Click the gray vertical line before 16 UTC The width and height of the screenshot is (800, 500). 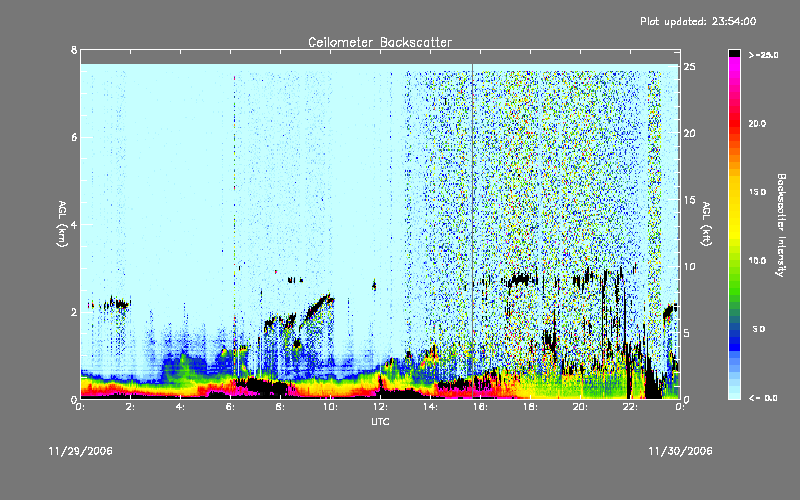pyautogui.click(x=472, y=231)
